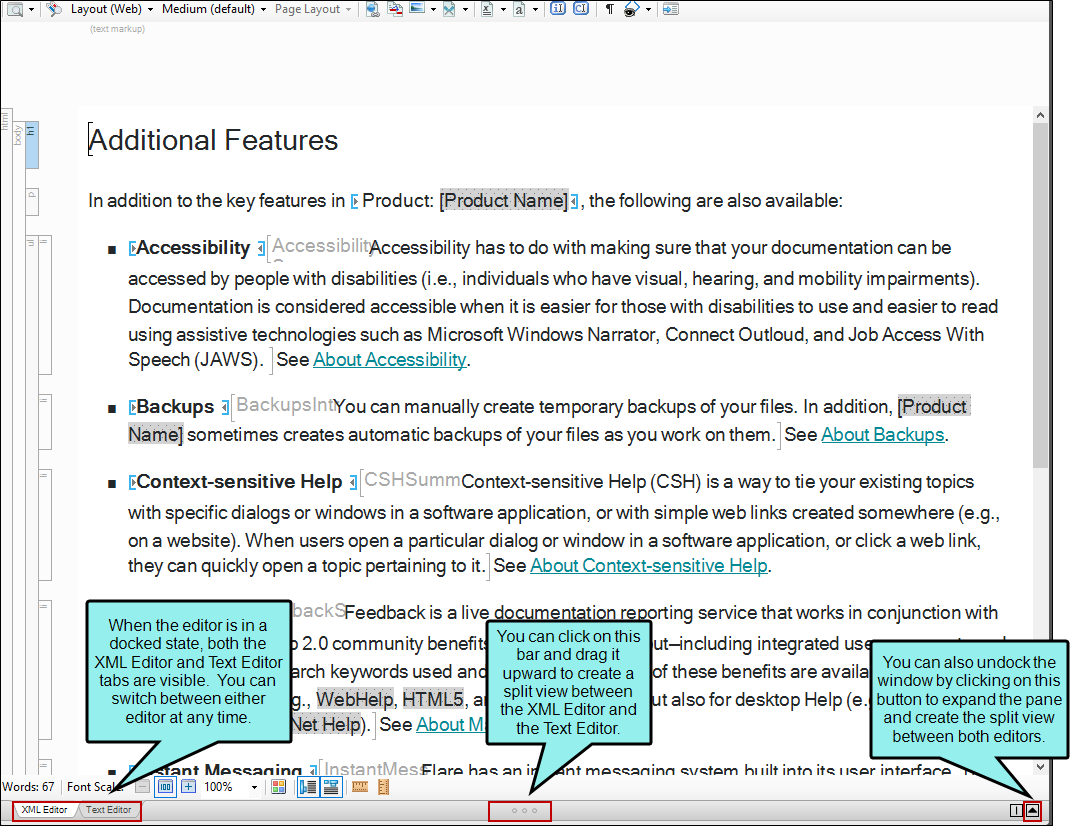Click the plus button to increase font scale
Screen dimensions: 1078x826
coord(188,787)
